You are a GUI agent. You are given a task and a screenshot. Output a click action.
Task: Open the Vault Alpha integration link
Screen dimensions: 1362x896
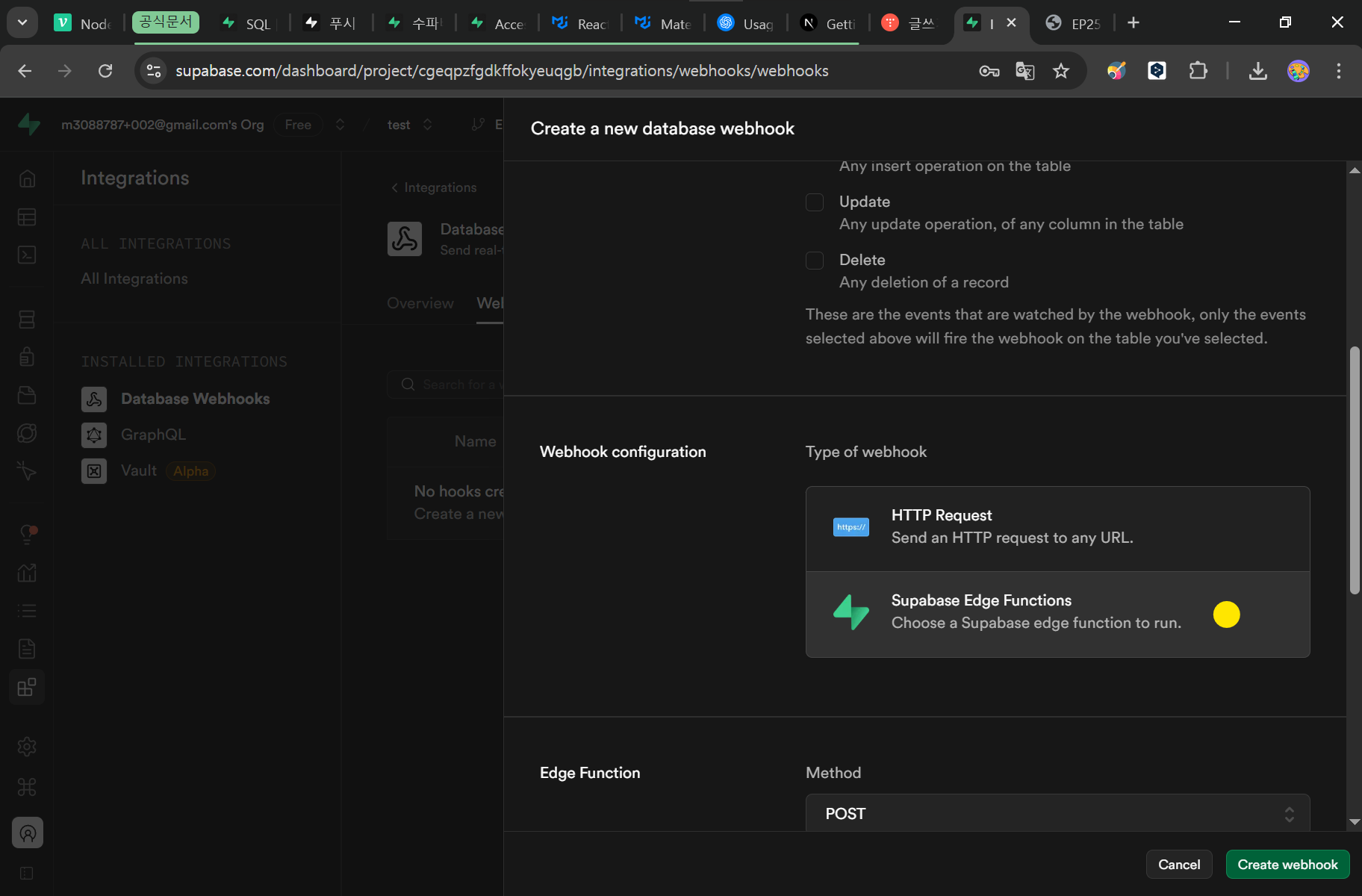click(168, 471)
